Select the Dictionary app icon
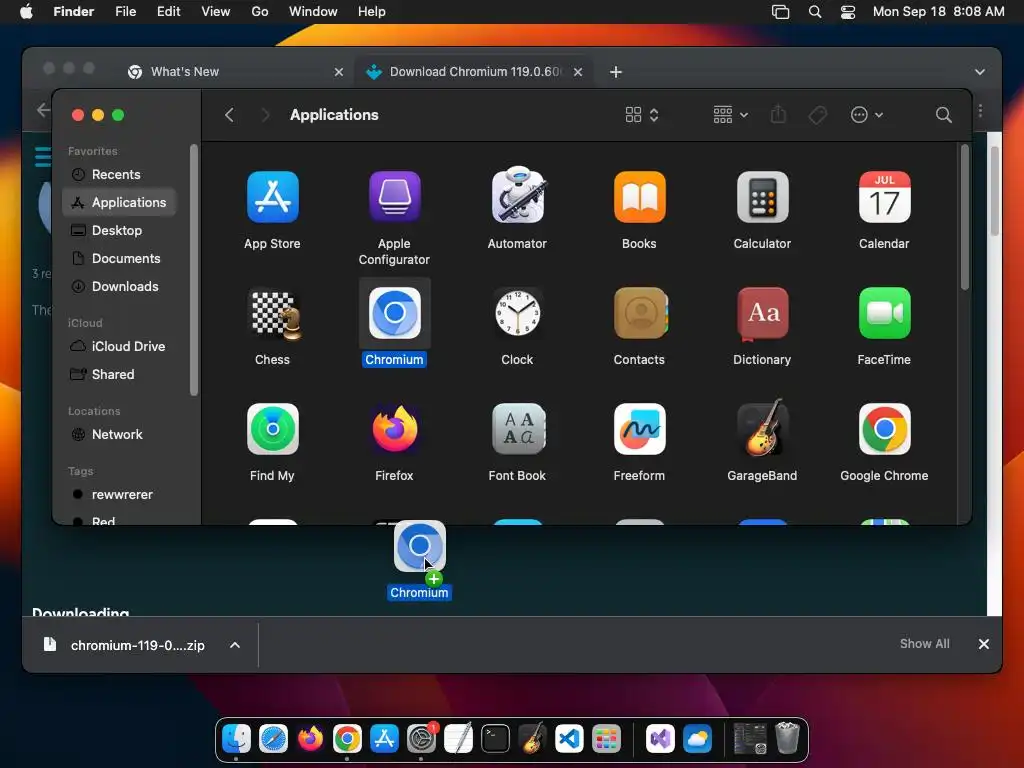This screenshot has width=1024, height=768. pyautogui.click(x=762, y=313)
